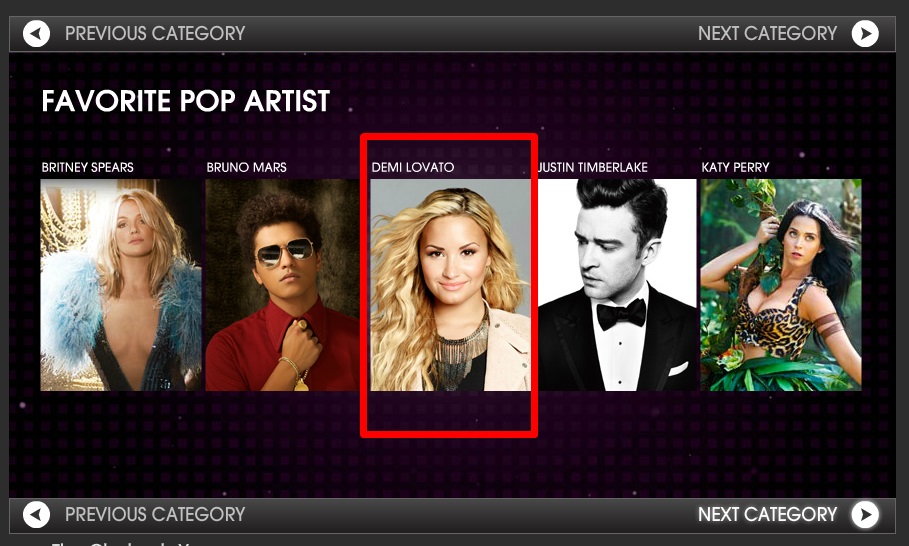Click the BRUNO MARS name label
Viewport: 909px width, 546px height.
pos(246,168)
